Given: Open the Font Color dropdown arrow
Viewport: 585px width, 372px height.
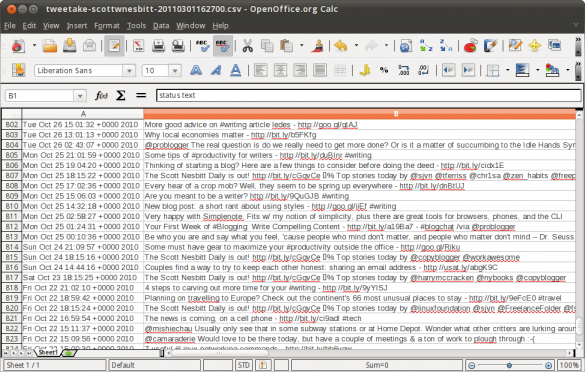Looking at the screenshot, I should click(x=568, y=71).
